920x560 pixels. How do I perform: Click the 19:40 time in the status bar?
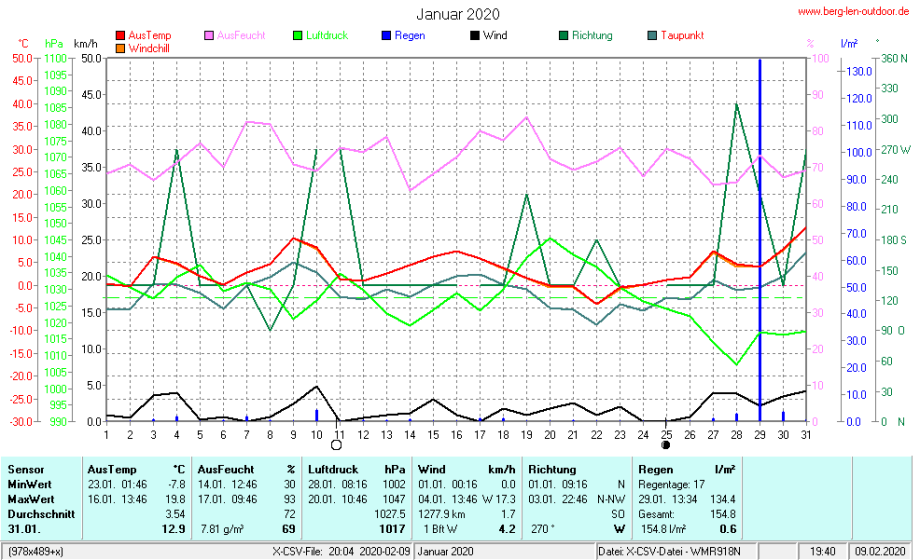(823, 551)
